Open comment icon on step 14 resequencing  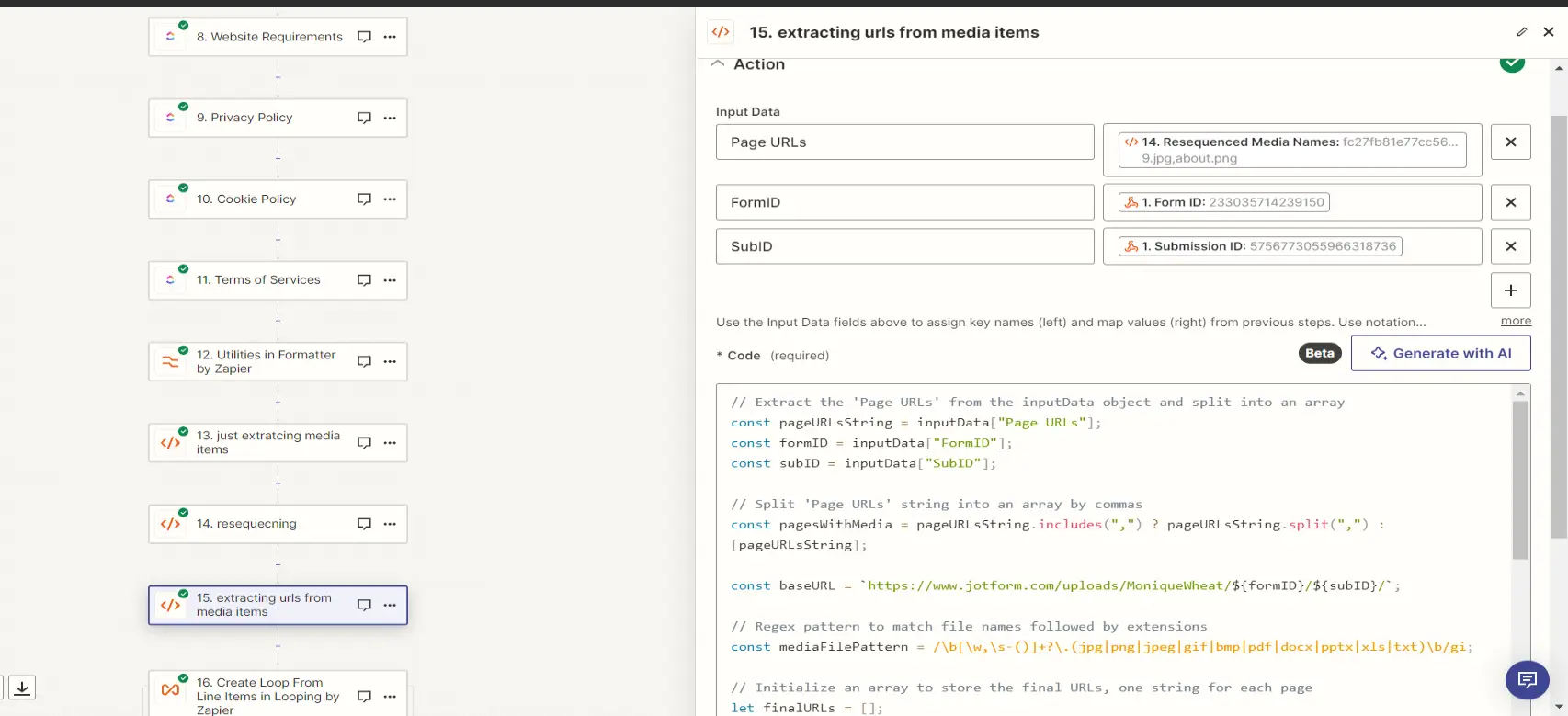coord(364,523)
